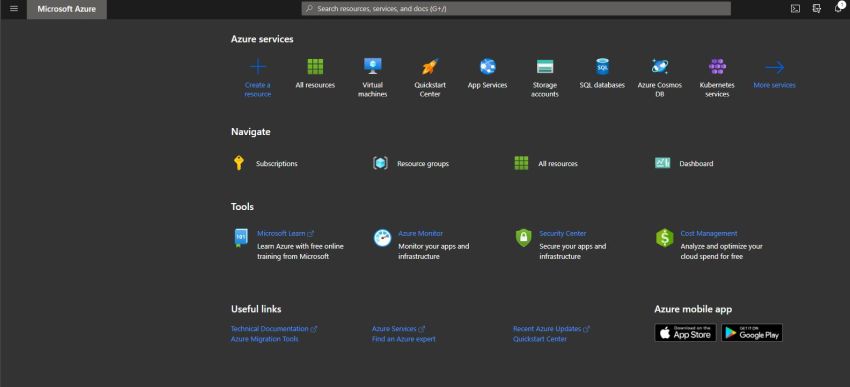
Task: Open the App Services icon
Action: pos(487,67)
